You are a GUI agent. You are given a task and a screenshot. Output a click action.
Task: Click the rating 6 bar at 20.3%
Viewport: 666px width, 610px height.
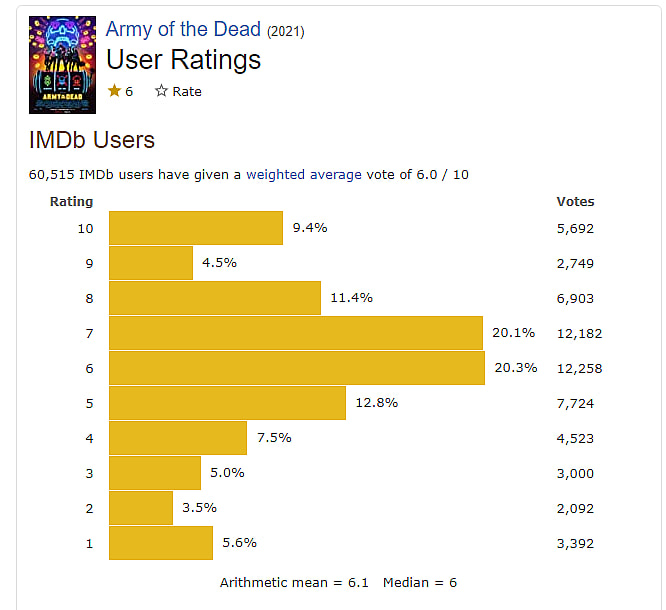[297, 368]
